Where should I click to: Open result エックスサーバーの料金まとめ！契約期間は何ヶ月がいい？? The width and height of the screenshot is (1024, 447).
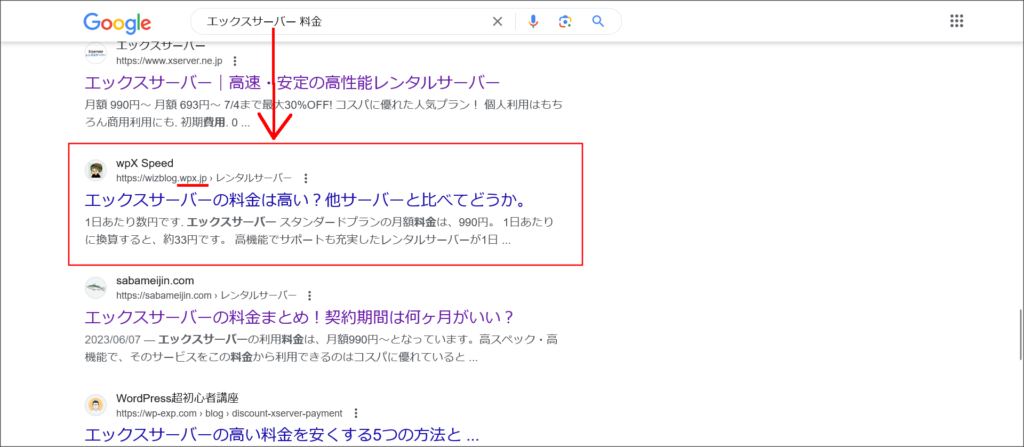[x=300, y=317]
